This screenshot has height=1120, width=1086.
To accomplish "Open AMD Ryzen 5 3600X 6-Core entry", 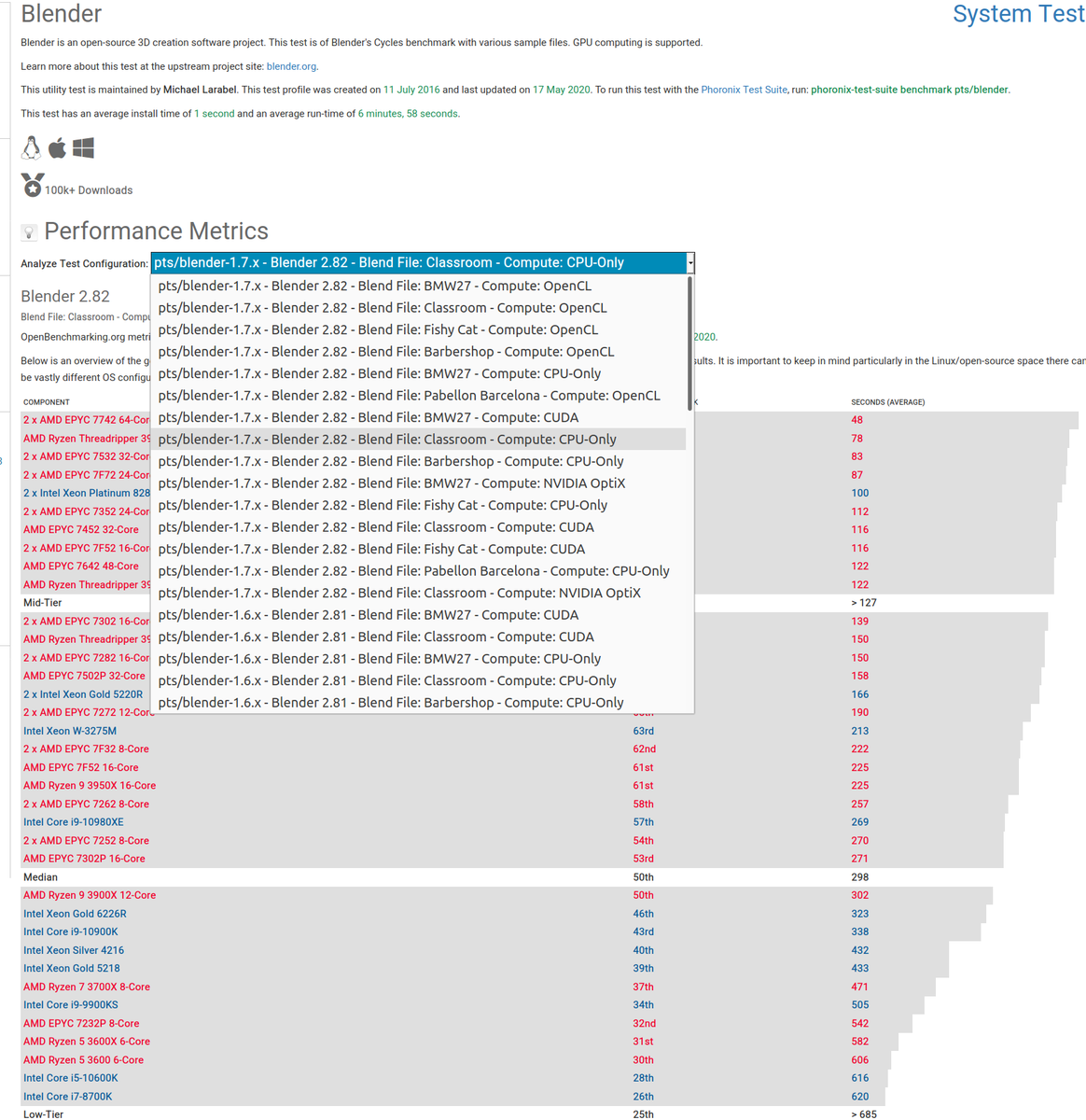I will coord(87,1042).
